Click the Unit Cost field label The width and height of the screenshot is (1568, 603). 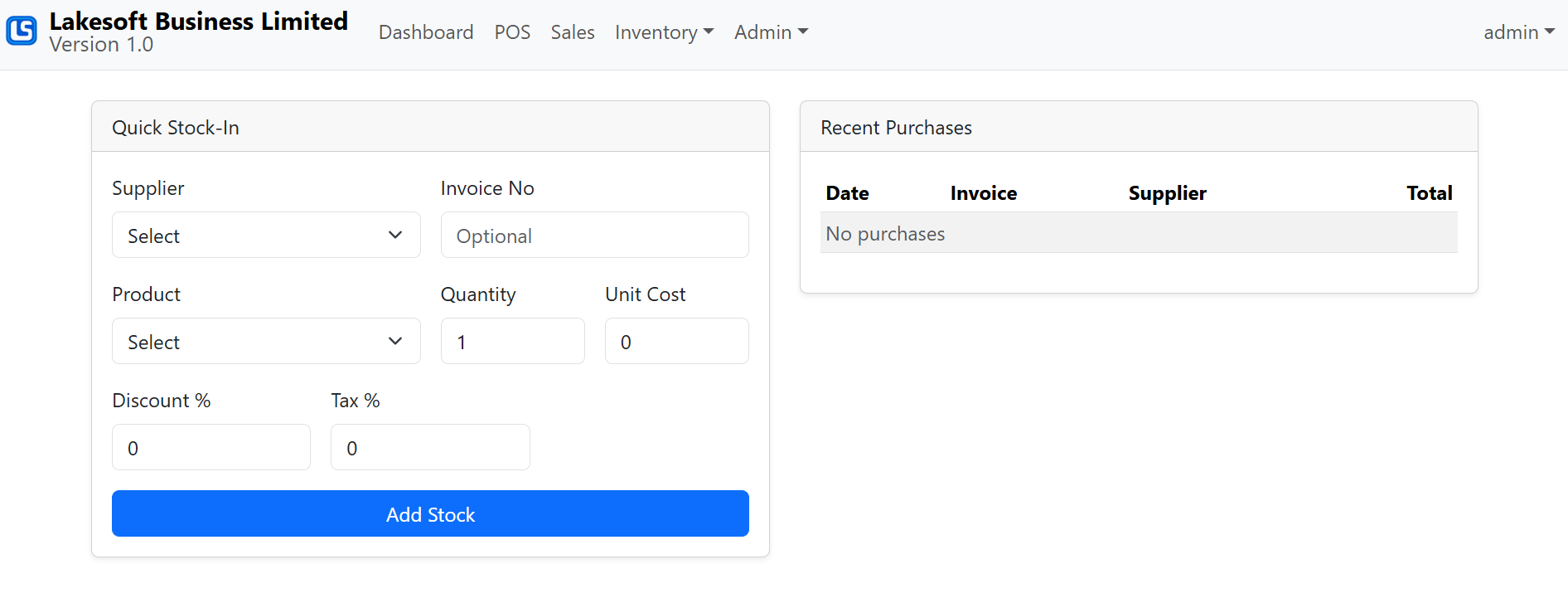point(646,294)
